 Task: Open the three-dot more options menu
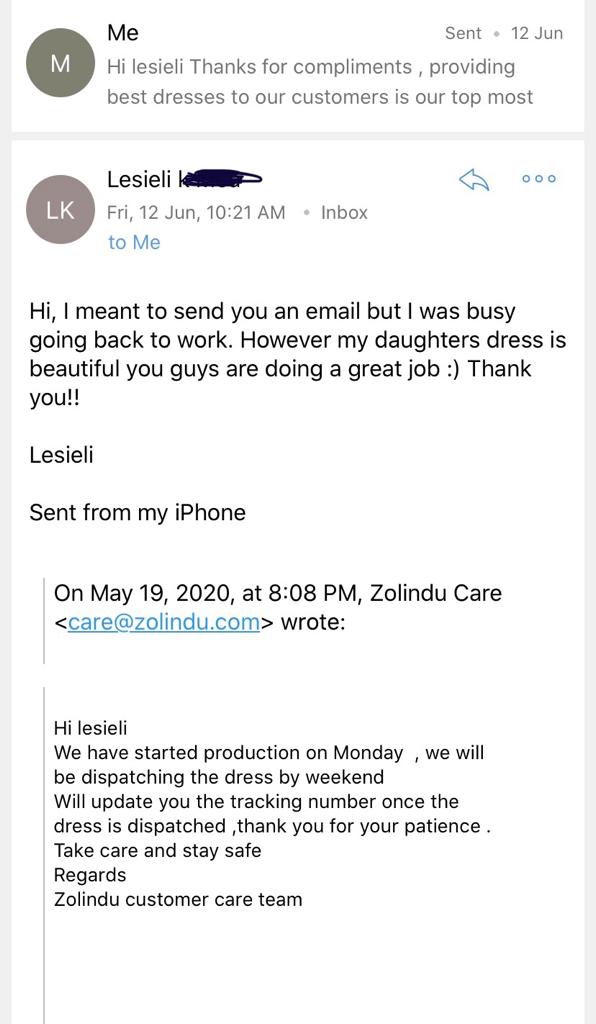click(x=539, y=179)
